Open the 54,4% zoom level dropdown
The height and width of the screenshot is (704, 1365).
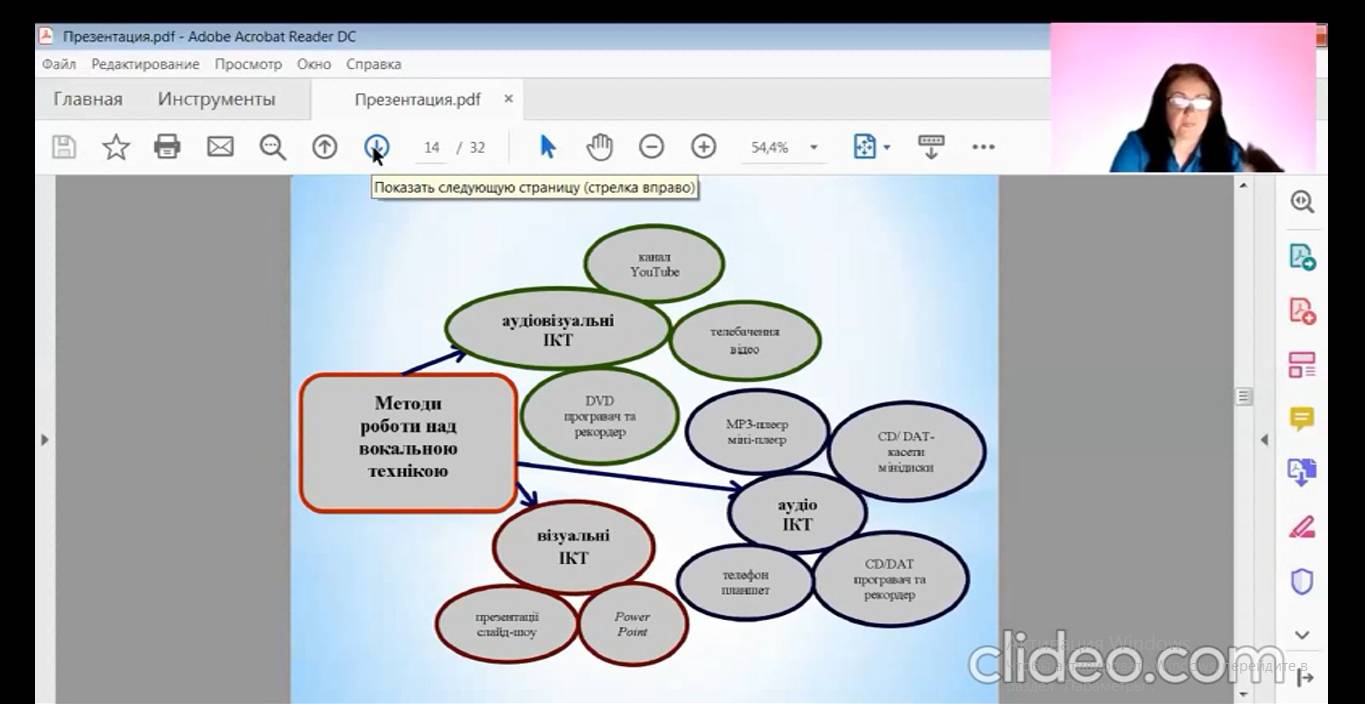point(813,148)
